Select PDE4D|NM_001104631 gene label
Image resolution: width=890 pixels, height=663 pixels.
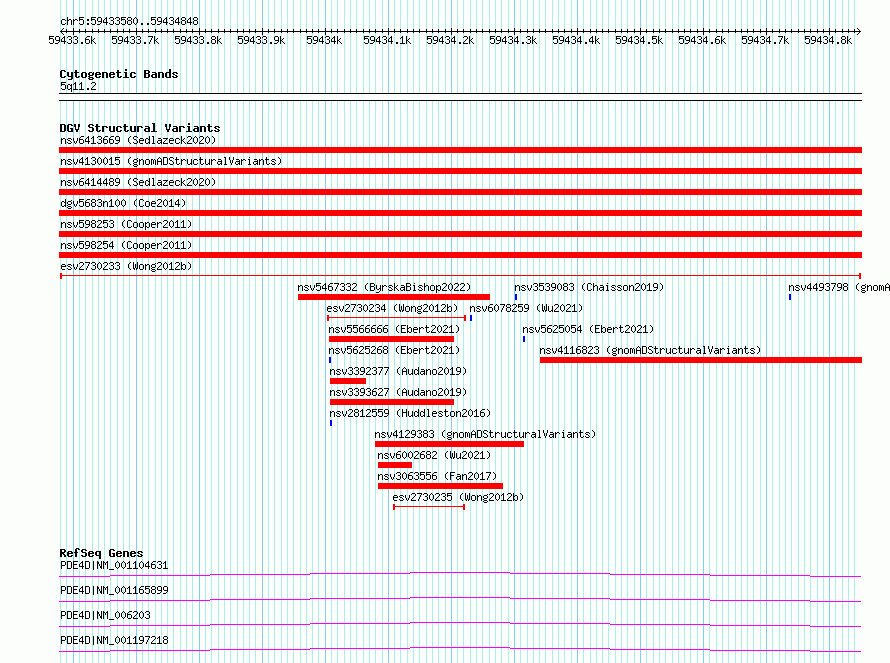click(x=114, y=565)
